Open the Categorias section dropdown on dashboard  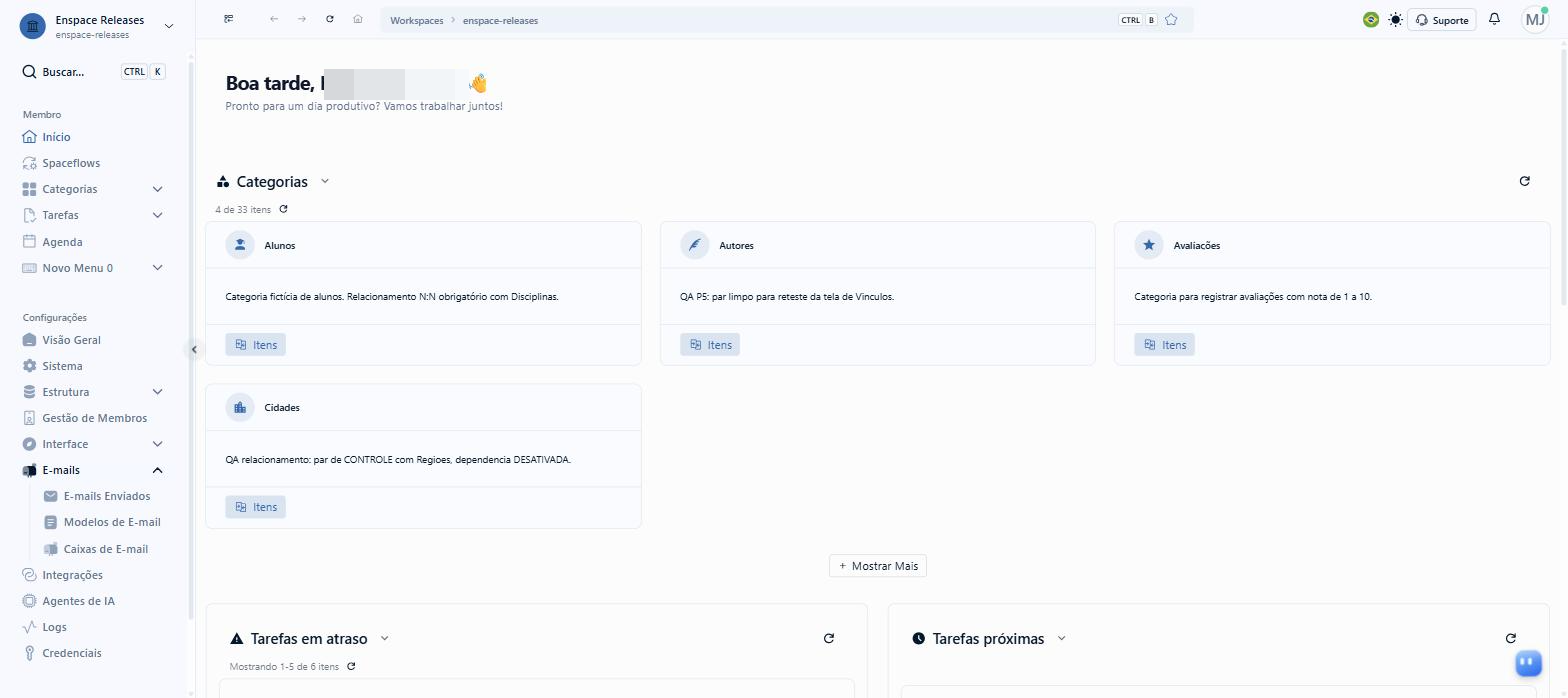point(325,182)
